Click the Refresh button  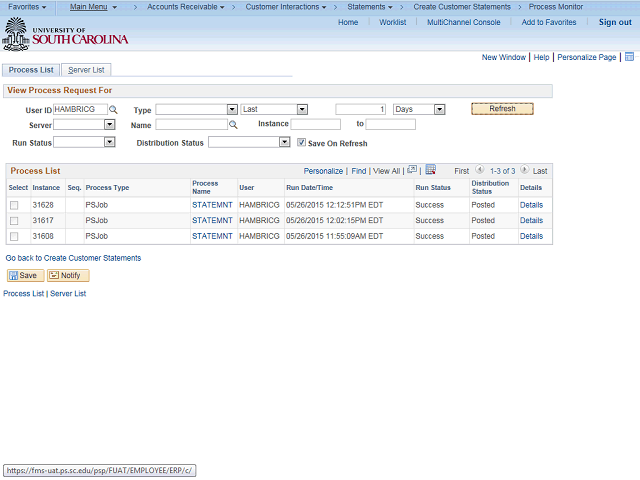tap(502, 109)
